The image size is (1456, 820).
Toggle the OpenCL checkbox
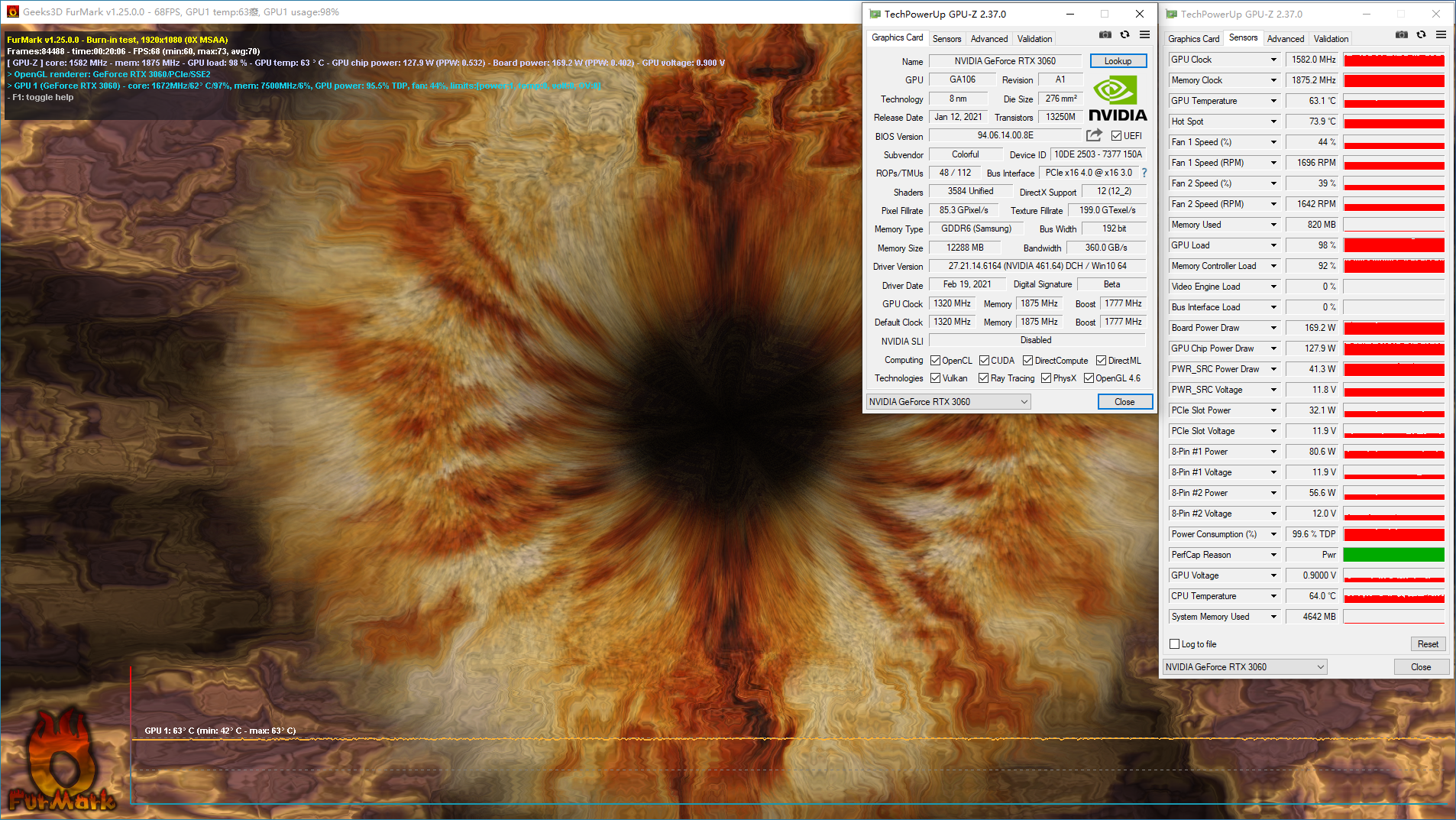tap(935, 361)
